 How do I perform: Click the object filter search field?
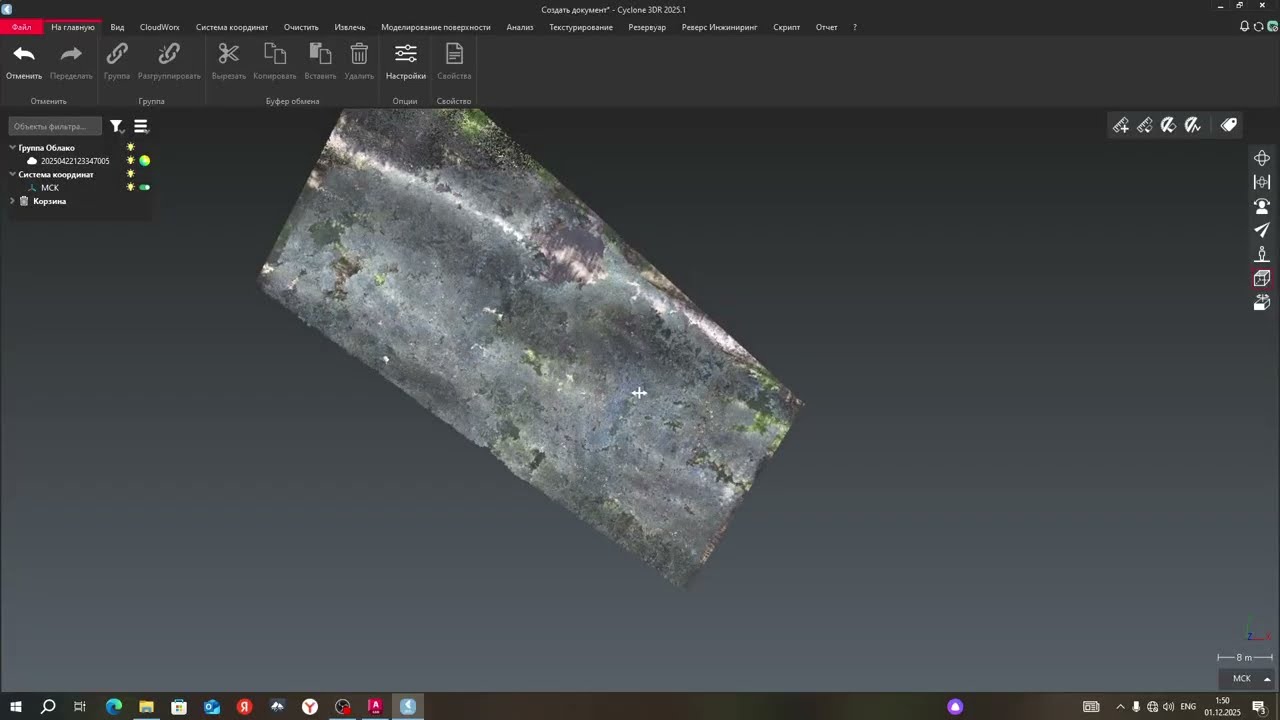[x=54, y=126]
